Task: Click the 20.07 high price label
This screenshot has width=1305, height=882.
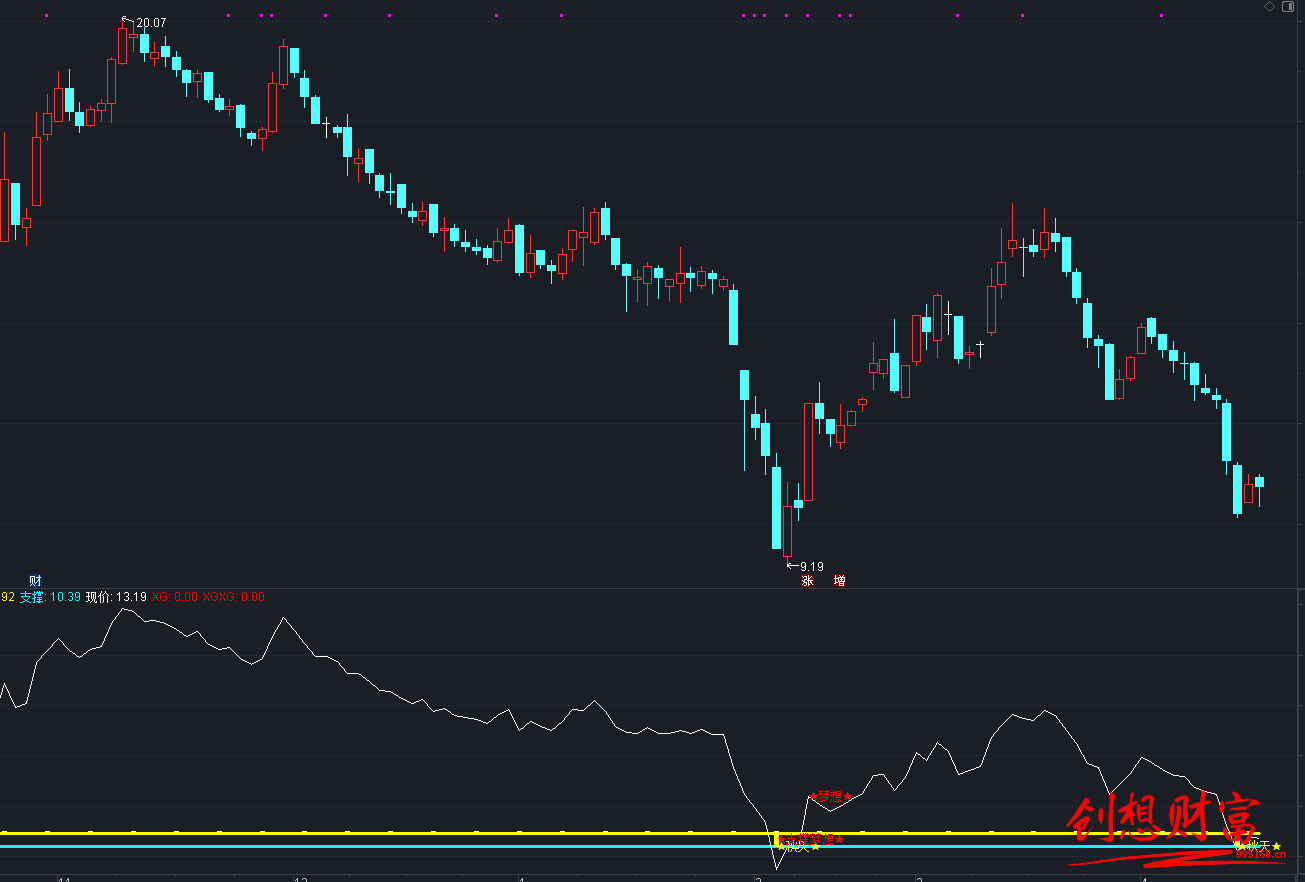Action: [151, 23]
